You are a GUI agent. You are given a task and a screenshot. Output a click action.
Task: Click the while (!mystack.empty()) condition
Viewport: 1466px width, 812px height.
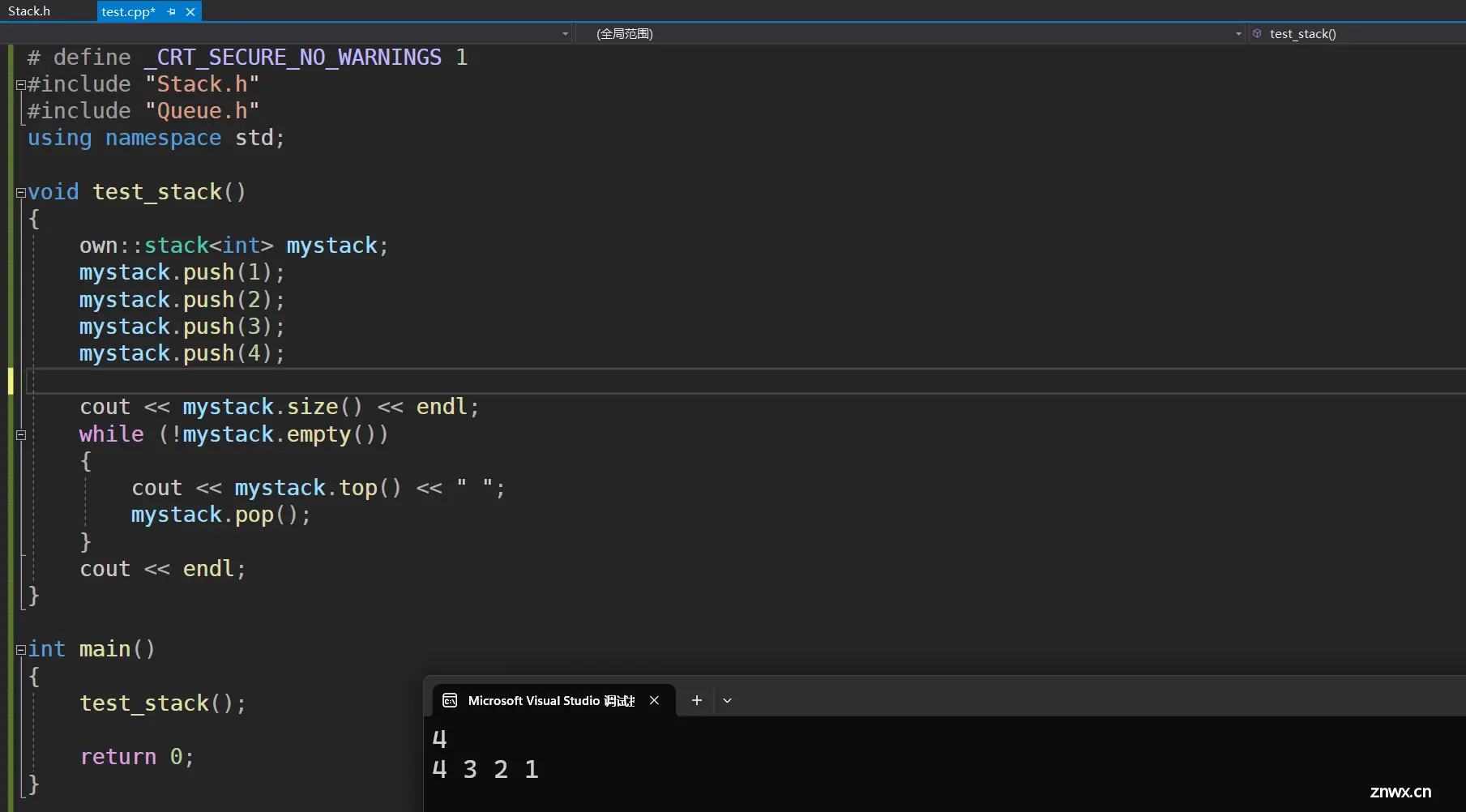(x=234, y=434)
